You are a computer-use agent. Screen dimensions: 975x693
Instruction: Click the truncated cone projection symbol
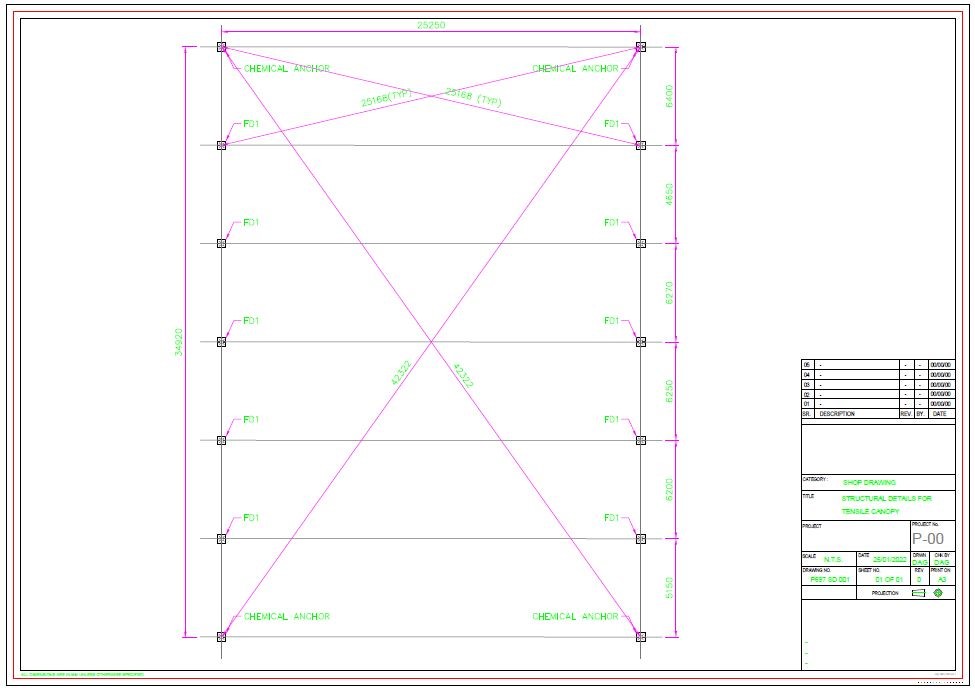click(918, 593)
